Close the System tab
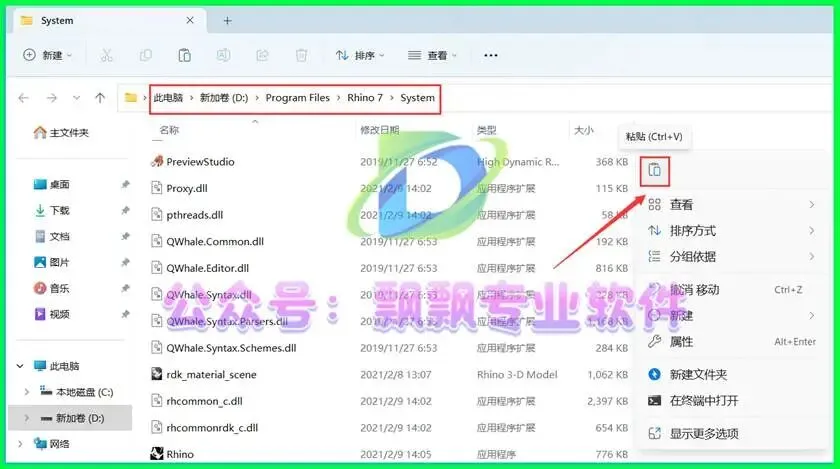The height and width of the screenshot is (469, 840). click(x=190, y=20)
